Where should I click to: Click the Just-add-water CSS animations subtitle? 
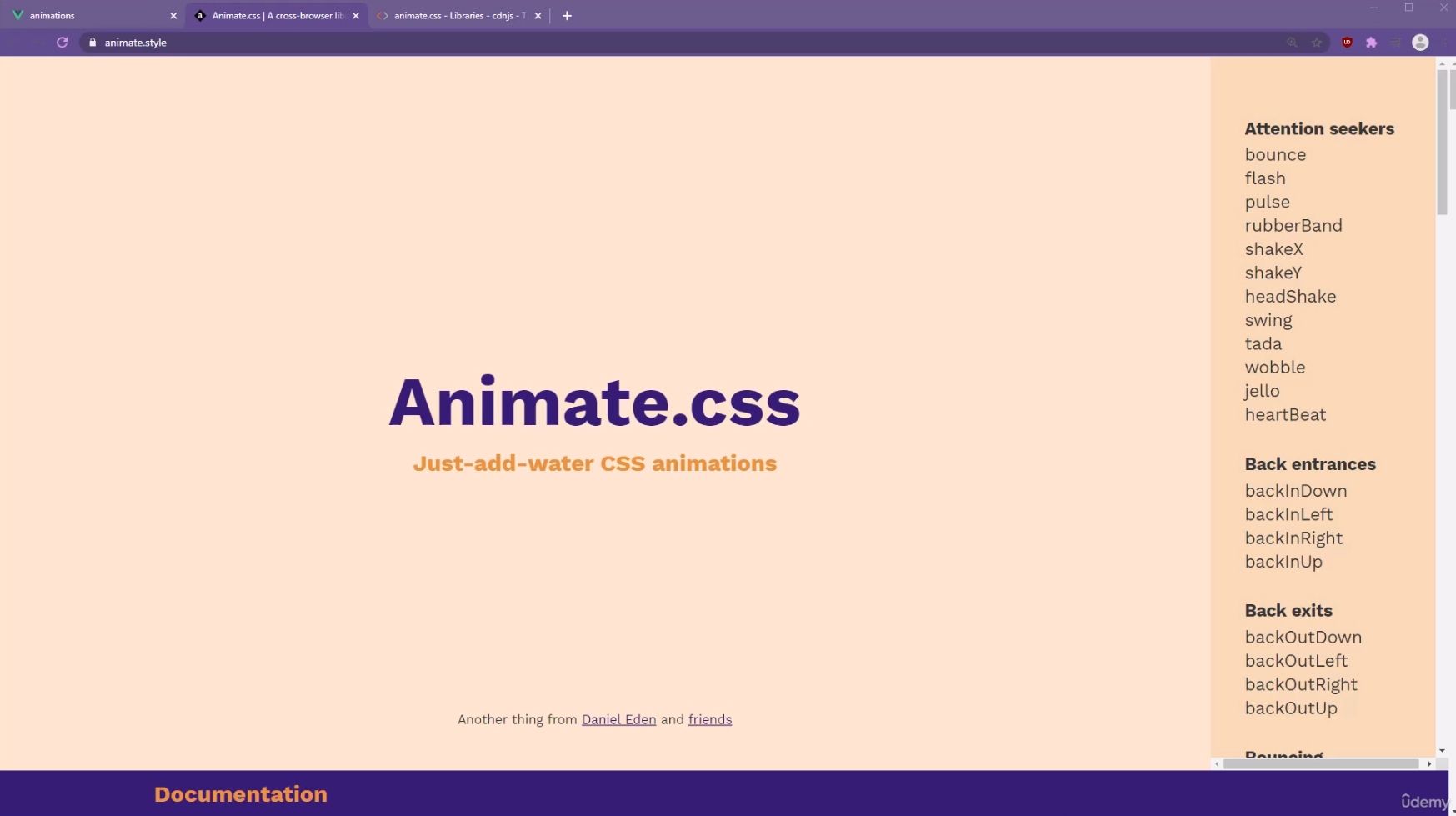[x=594, y=463]
